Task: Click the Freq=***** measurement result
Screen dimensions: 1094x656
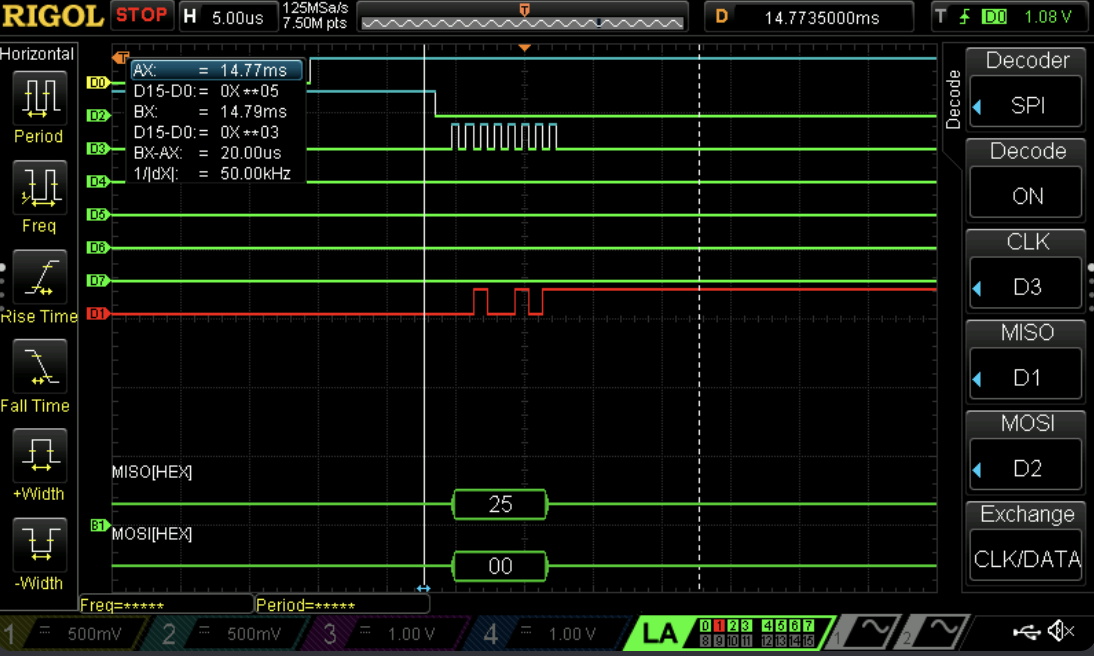Action: [165, 604]
